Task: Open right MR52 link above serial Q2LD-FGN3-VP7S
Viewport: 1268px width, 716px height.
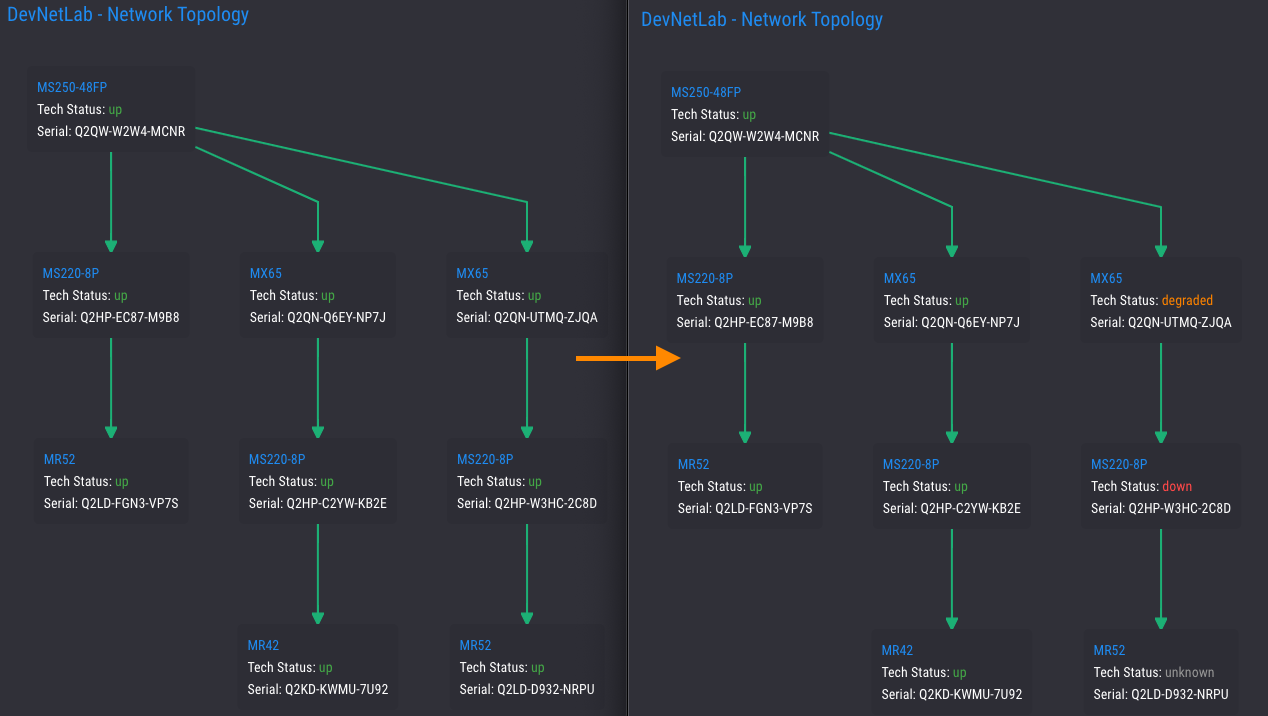Action: tap(693, 464)
